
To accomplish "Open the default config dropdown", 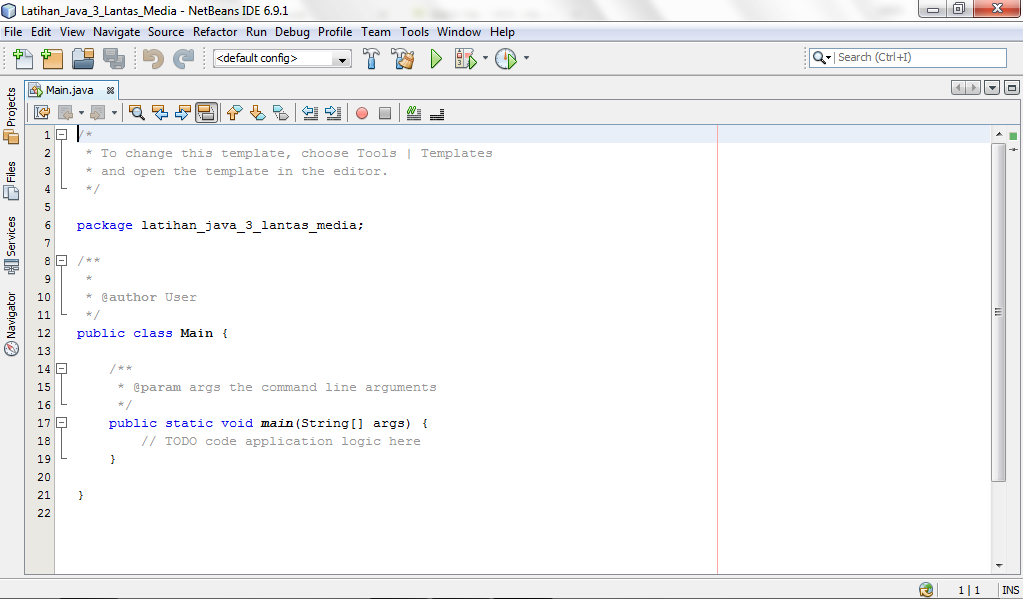I will [x=341, y=58].
